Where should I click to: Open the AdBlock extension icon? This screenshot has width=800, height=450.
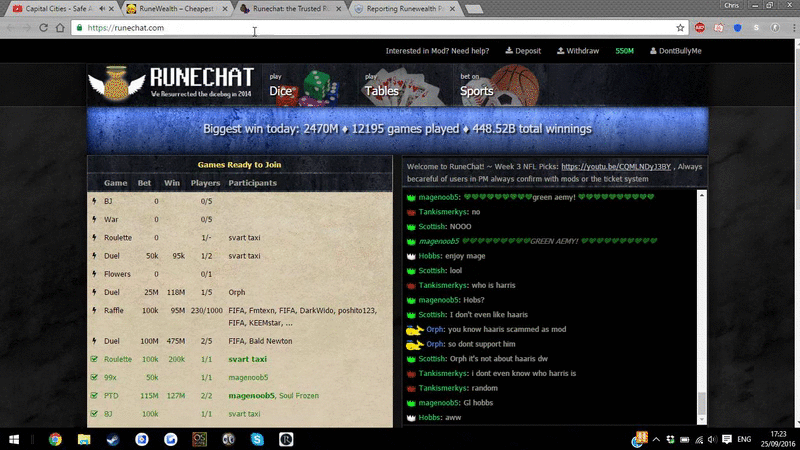point(699,28)
